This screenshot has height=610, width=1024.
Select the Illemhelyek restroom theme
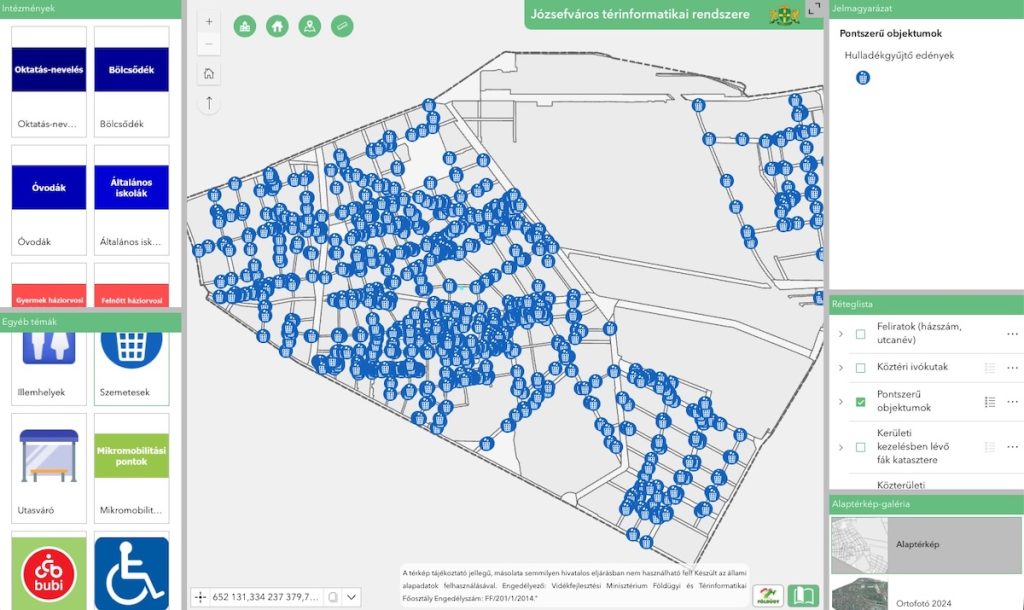coord(49,368)
